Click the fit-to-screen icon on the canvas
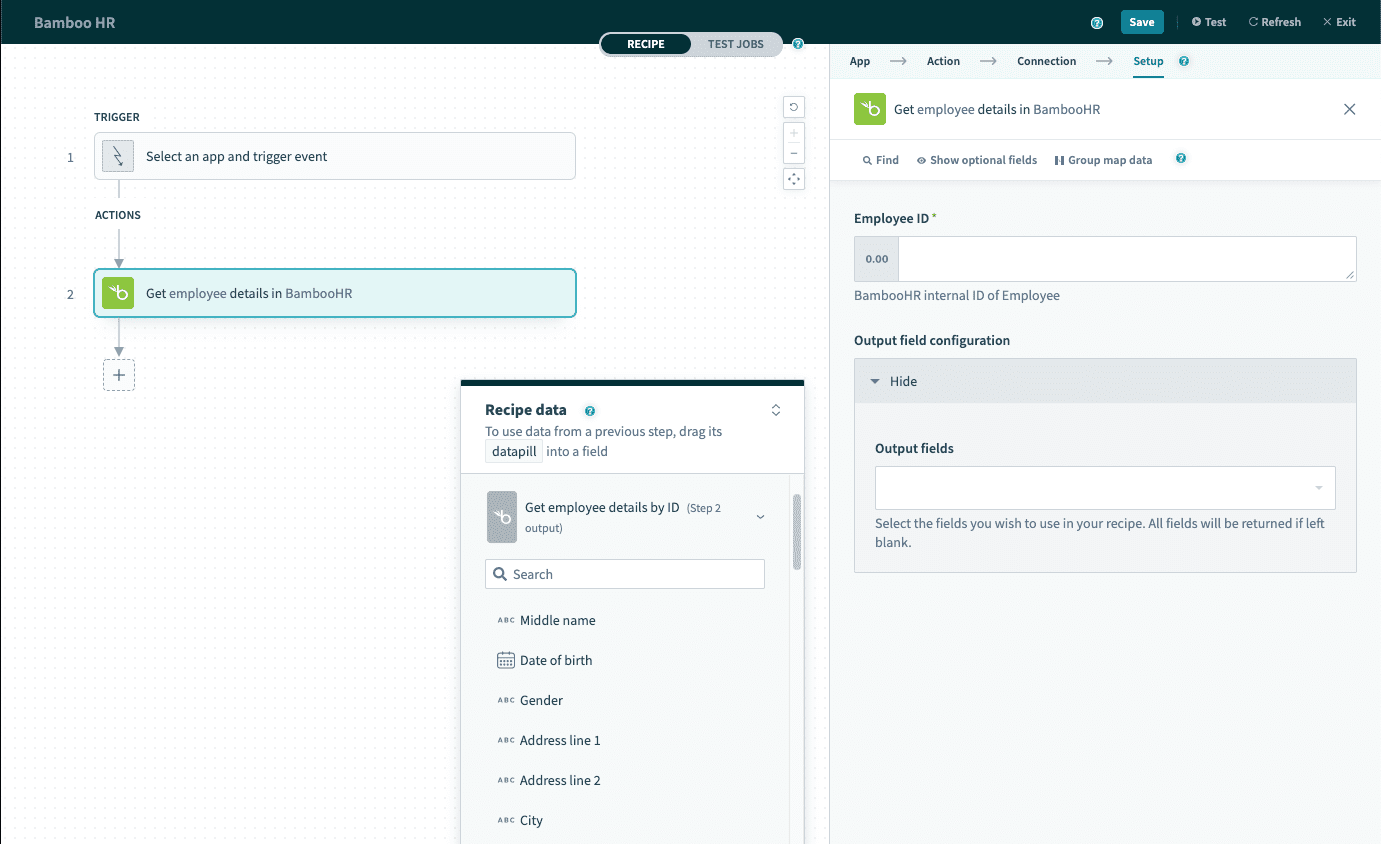This screenshot has width=1381, height=844. point(793,178)
